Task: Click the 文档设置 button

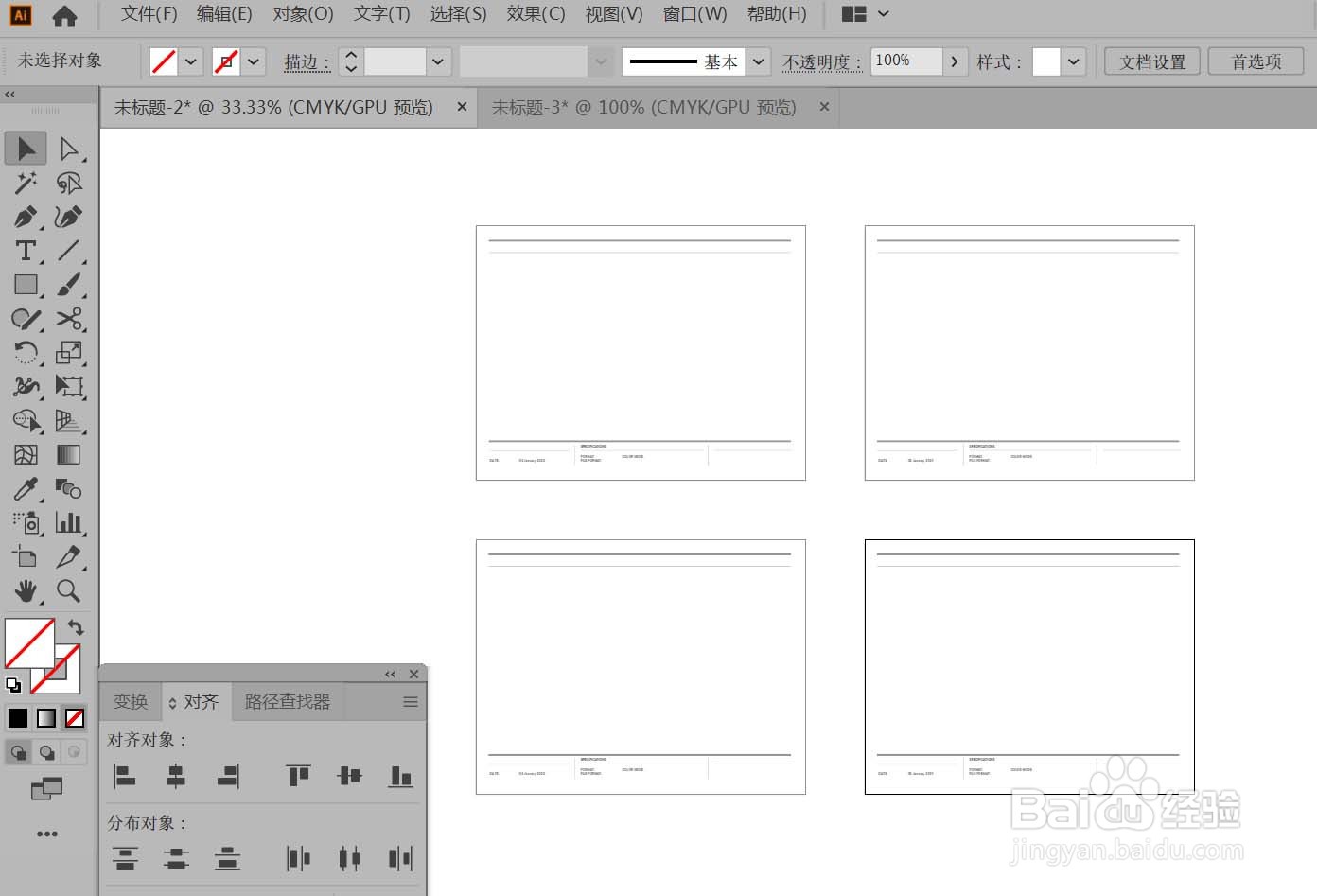Action: 1152,62
